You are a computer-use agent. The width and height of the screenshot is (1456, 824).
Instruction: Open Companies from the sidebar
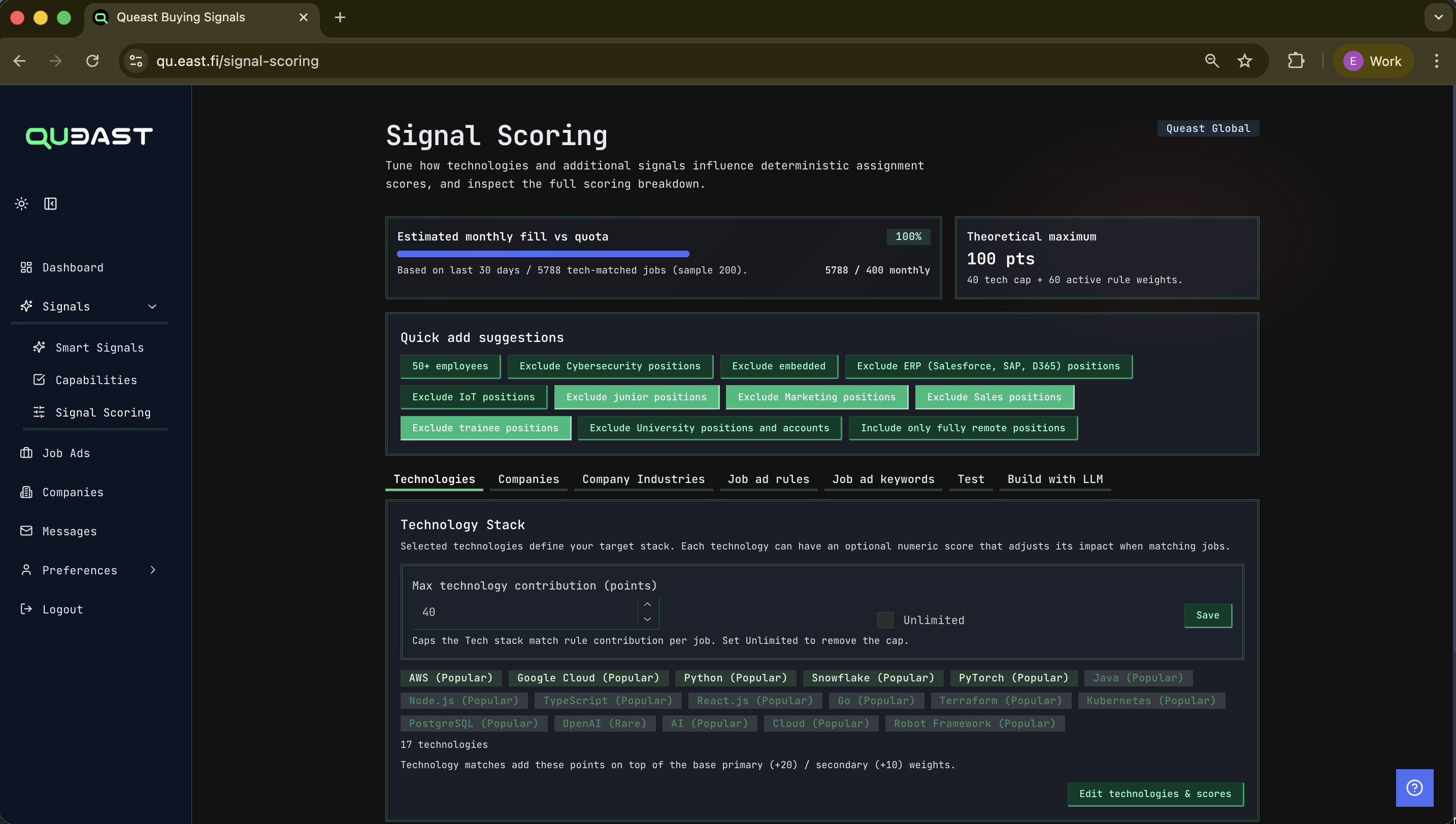73,492
